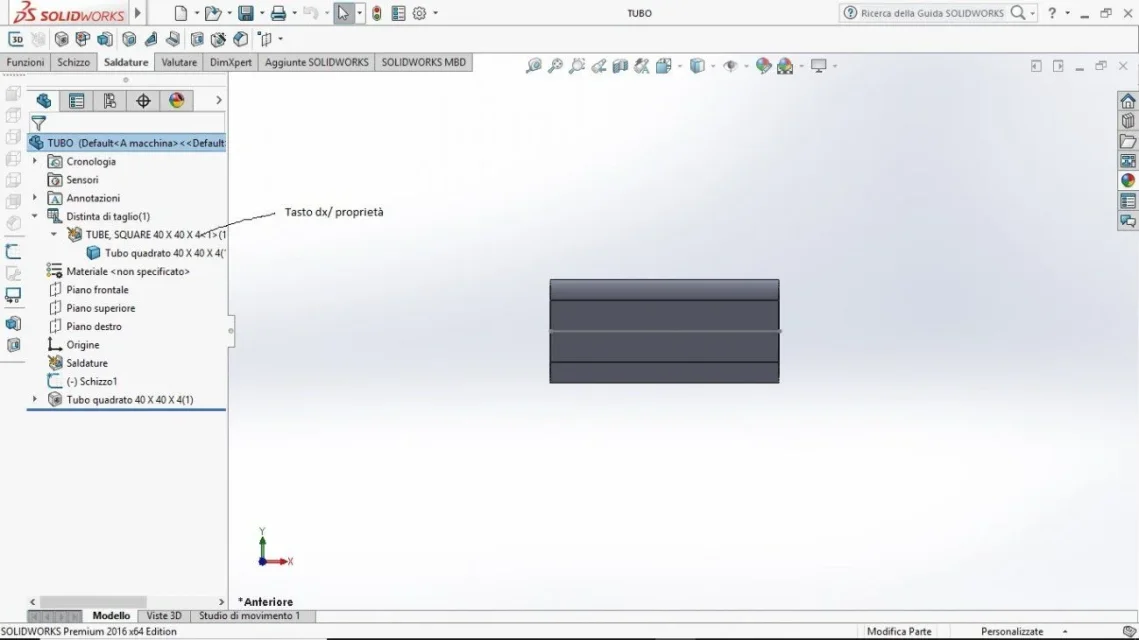Save the part with the floppy disk icon
Screen dimensions: 1139x640
[246, 13]
